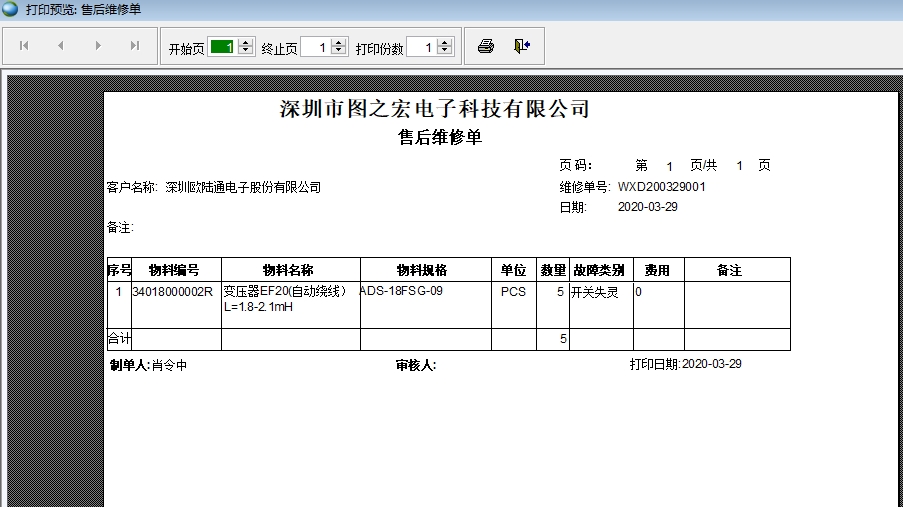This screenshot has width=903, height=507.
Task: Click the 物料编号 column header
Action: [174, 270]
